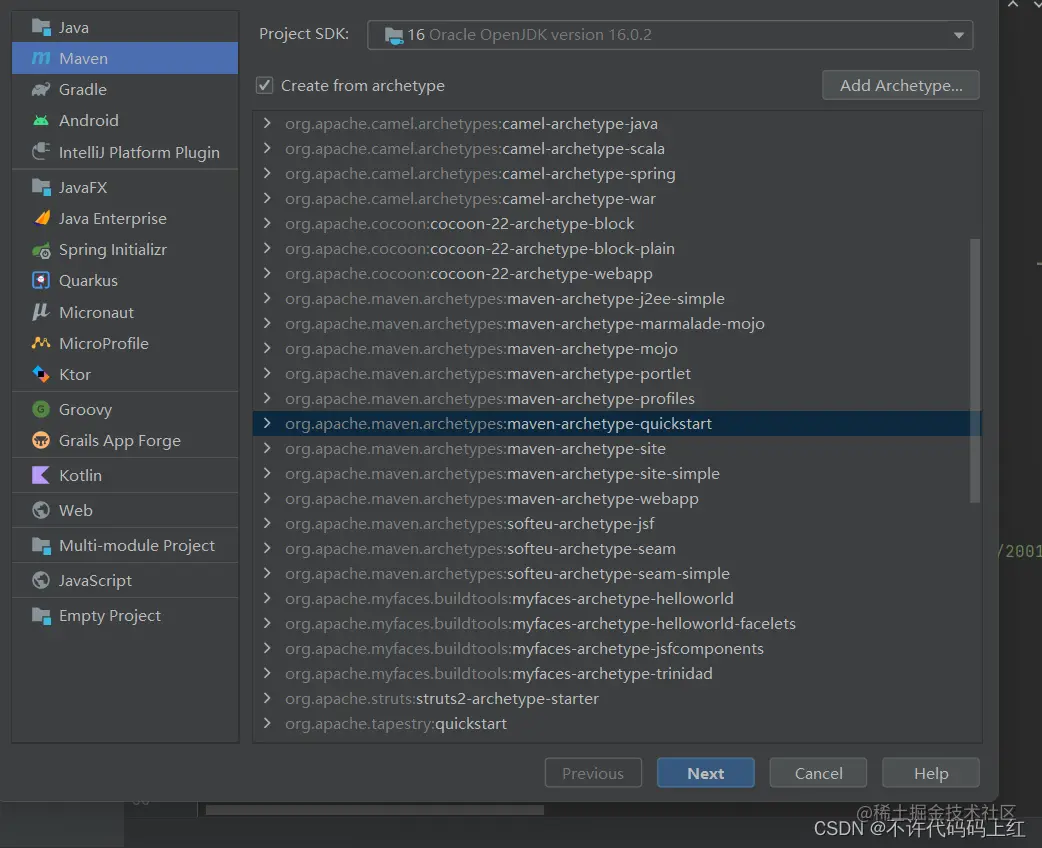This screenshot has width=1042, height=848.
Task: Select myfaces-archetype-helloworld-facelets row
Action: [x=617, y=623]
